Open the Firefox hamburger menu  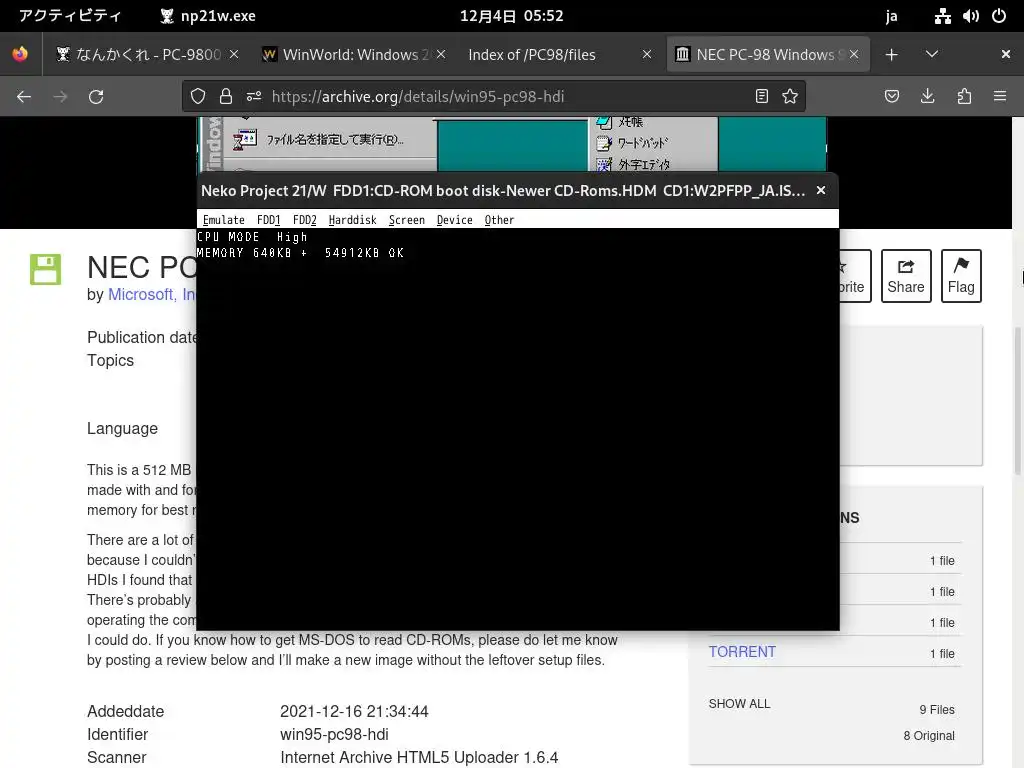point(1000,97)
